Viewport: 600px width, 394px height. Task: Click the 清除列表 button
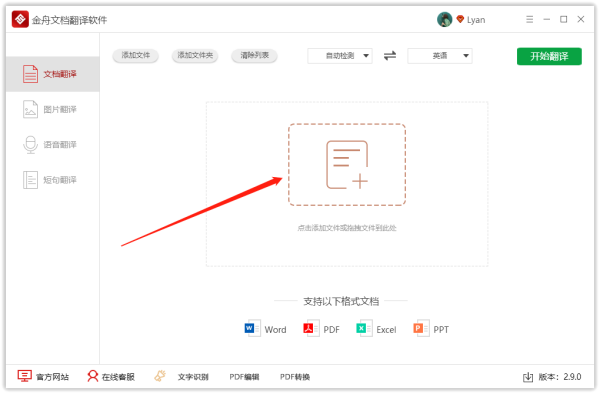tap(254, 55)
